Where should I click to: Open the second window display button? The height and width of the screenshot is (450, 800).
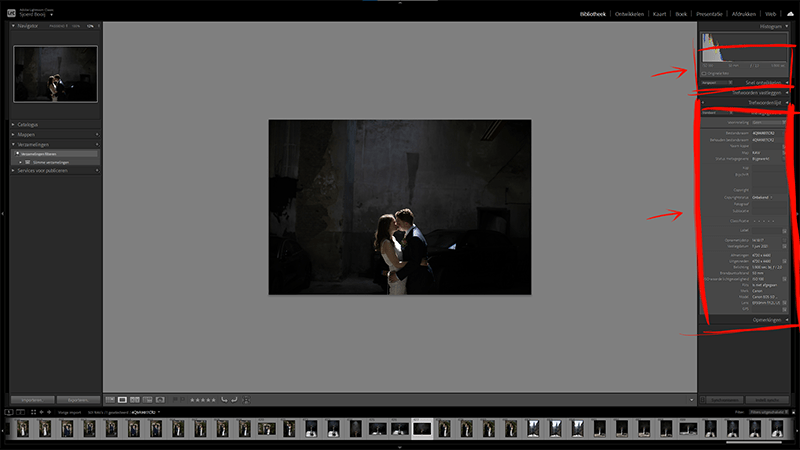tap(20, 412)
